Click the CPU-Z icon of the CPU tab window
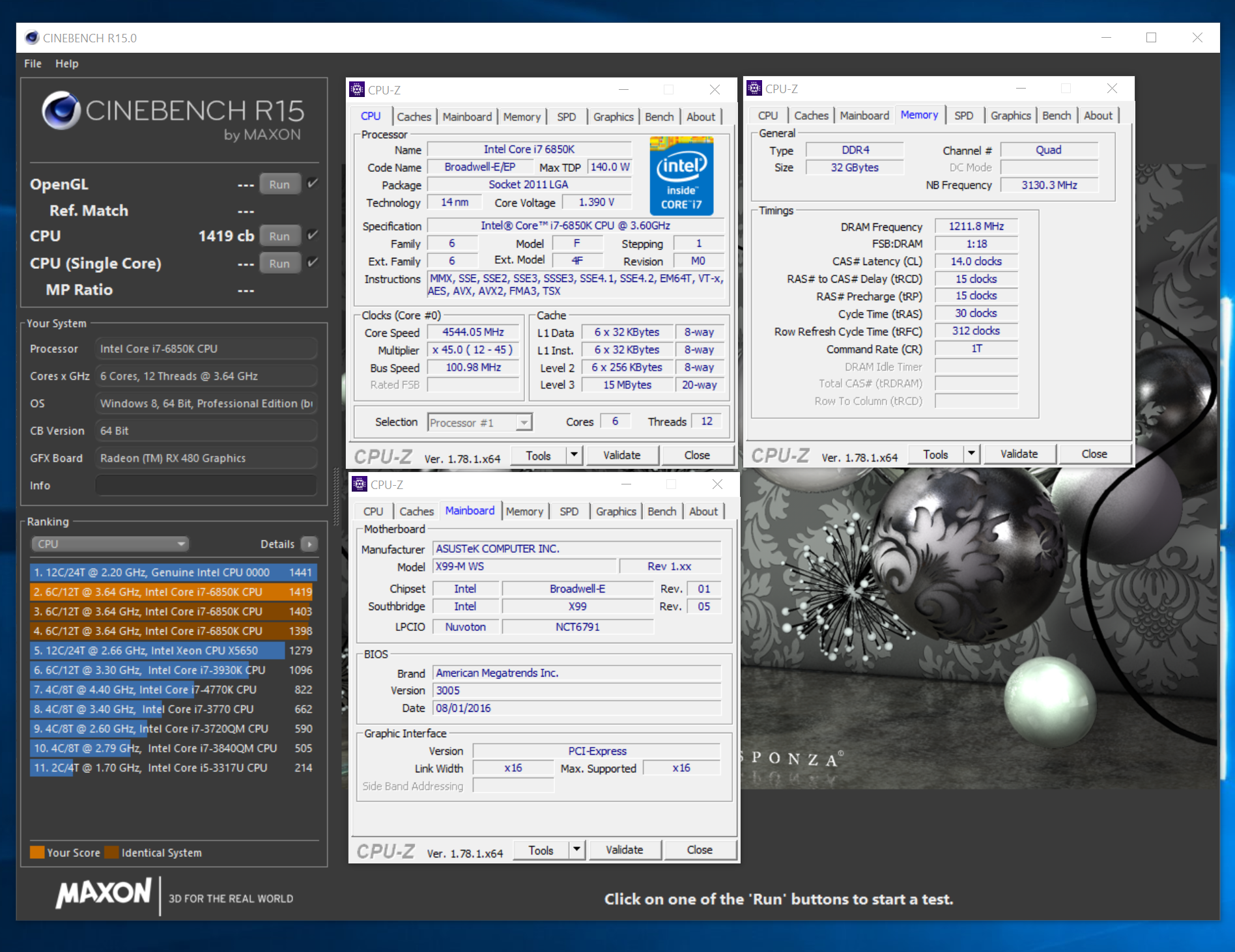This screenshot has width=1235, height=952. (357, 89)
